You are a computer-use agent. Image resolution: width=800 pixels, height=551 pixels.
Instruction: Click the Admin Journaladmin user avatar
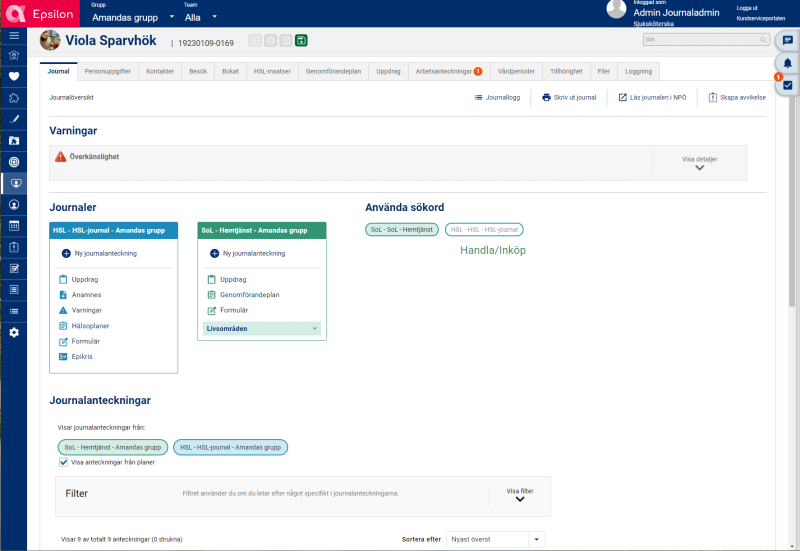point(616,9)
